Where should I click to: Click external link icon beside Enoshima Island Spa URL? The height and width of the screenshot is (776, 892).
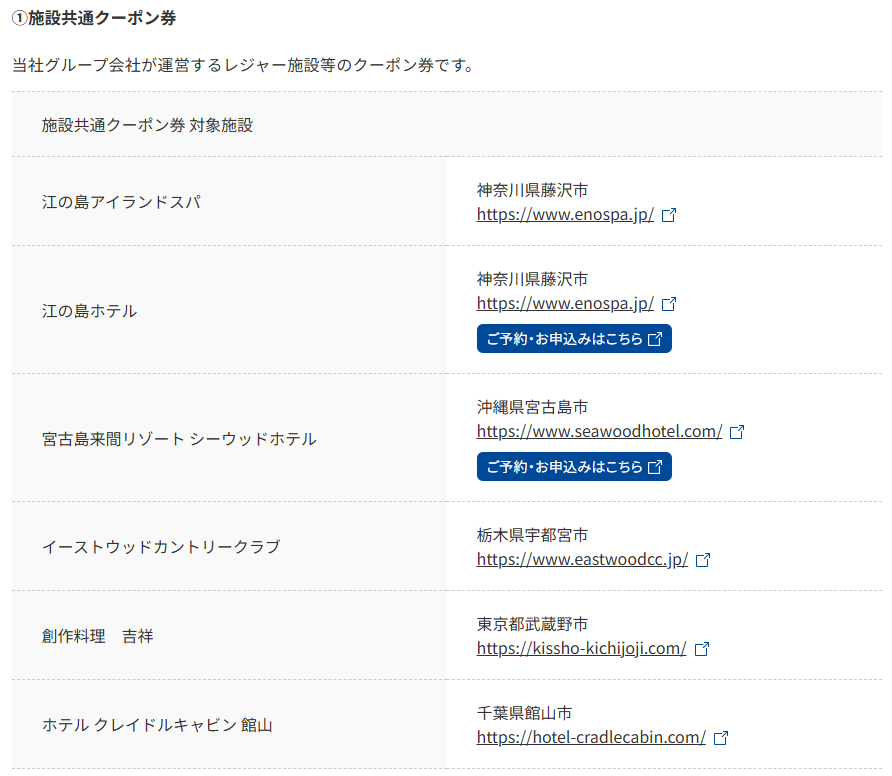point(670,215)
